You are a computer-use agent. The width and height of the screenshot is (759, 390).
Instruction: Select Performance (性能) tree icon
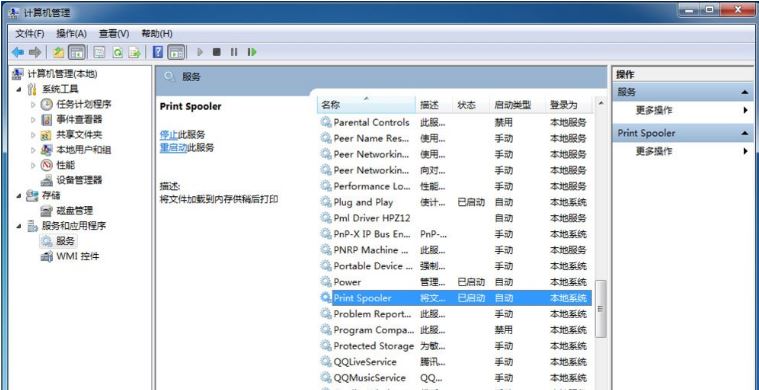[x=46, y=165]
